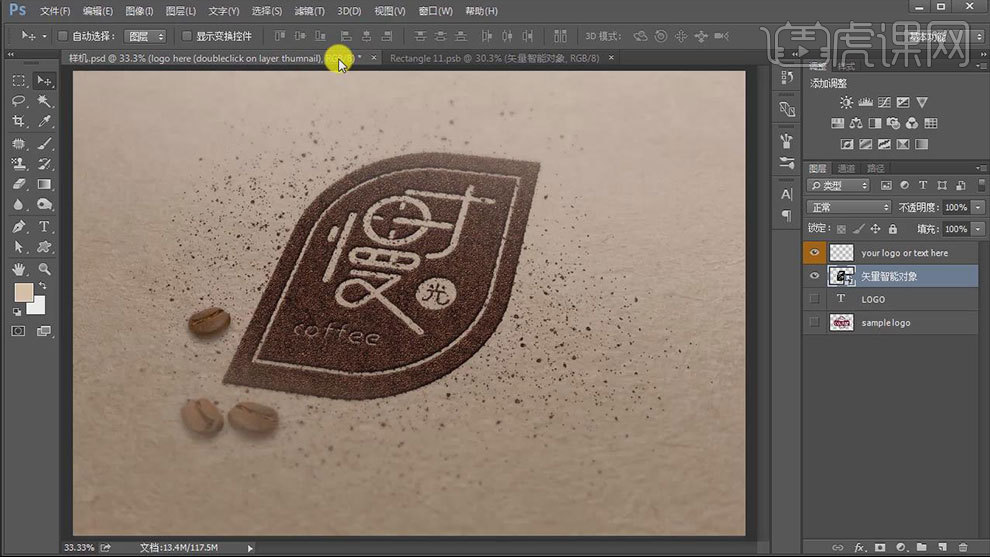Image resolution: width=990 pixels, height=557 pixels.
Task: Close the 样机.psd document tab
Action: pyautogui.click(x=374, y=57)
